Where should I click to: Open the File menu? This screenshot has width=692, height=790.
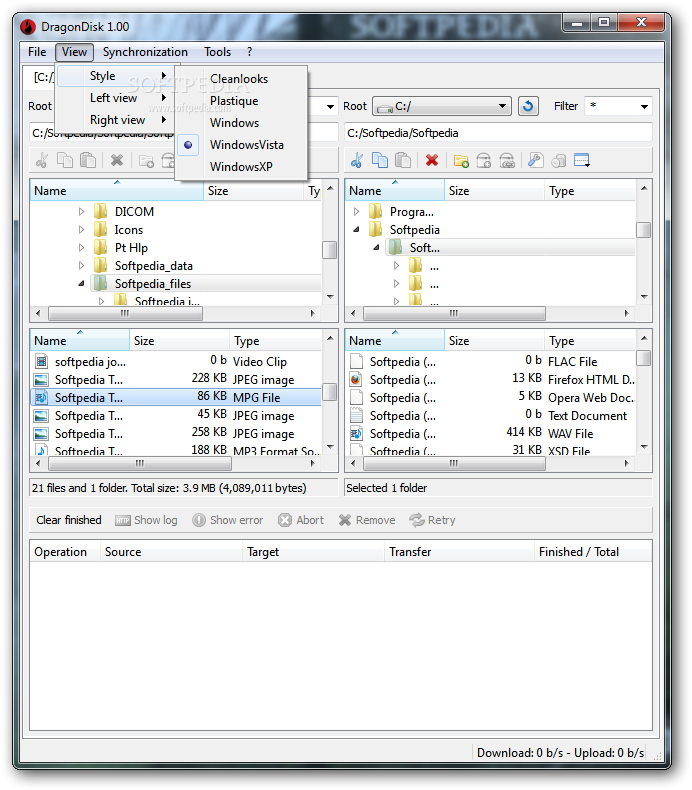click(37, 52)
